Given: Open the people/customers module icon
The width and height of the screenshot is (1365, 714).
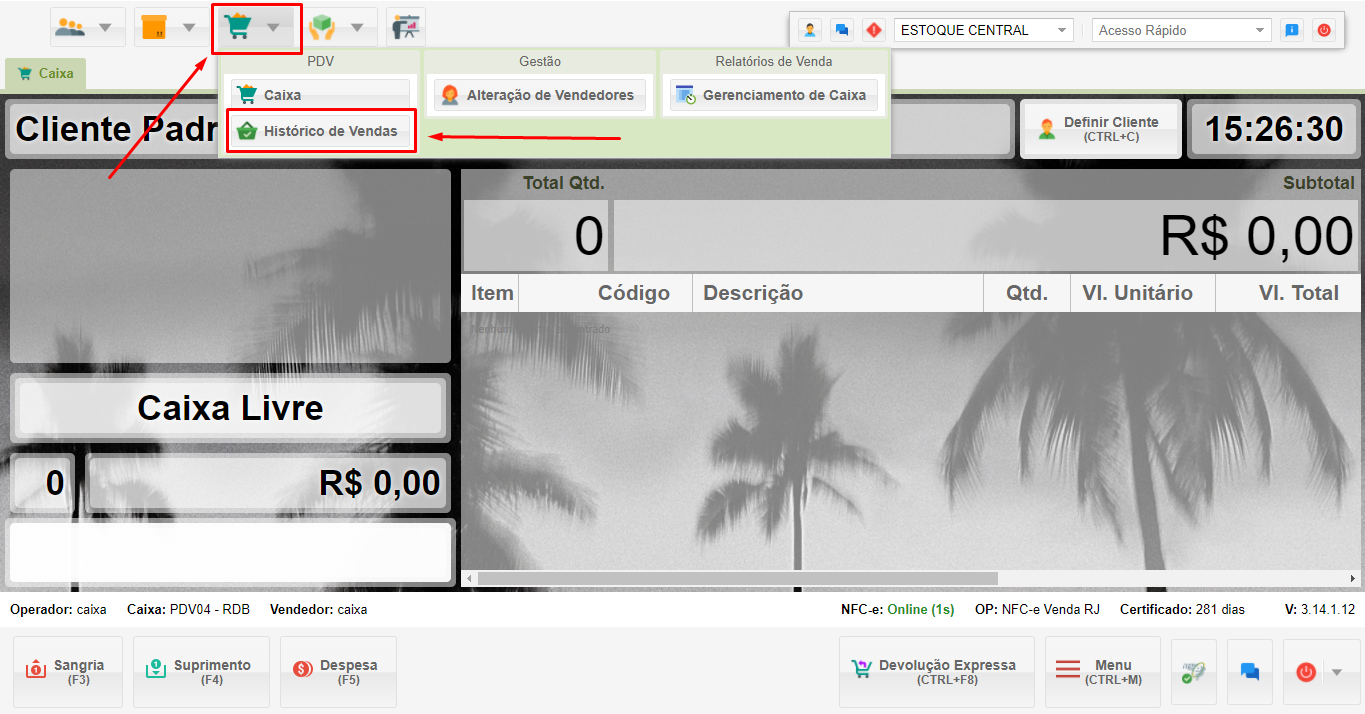Looking at the screenshot, I should pyautogui.click(x=71, y=27).
